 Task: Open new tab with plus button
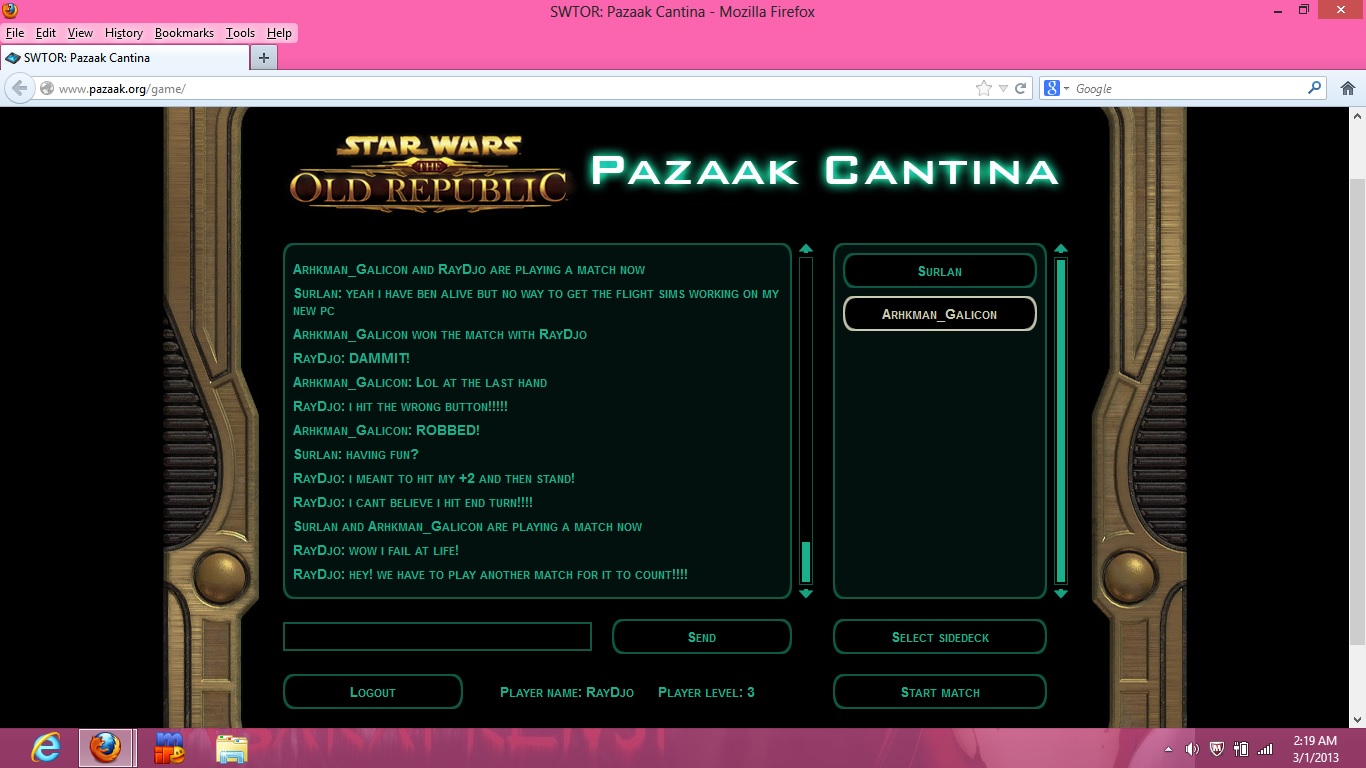tap(264, 58)
